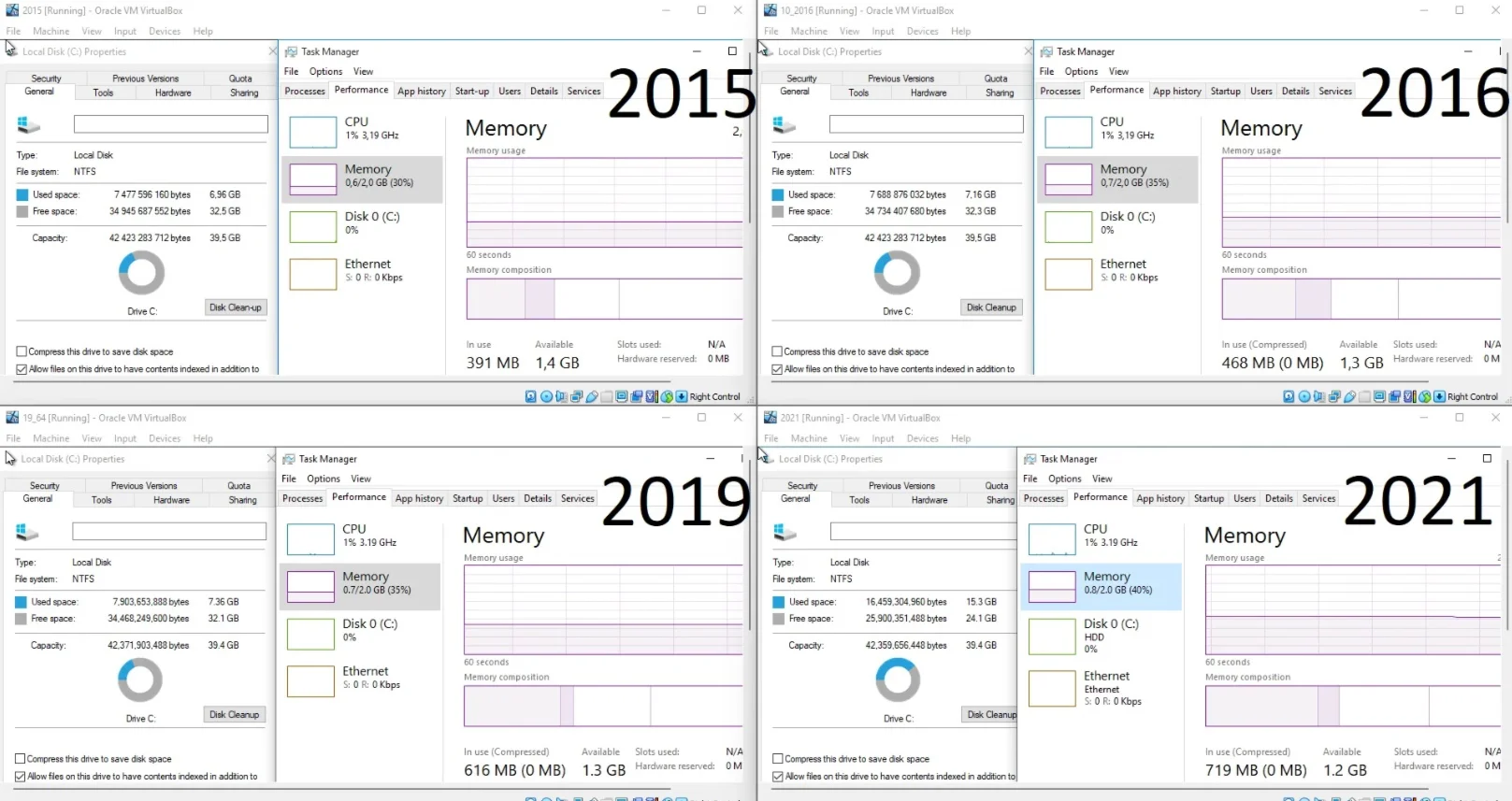Click the '16,459,304,960 bytes' used space in 2021 VM
Screen dimensions: 1512x801
pos(906,602)
